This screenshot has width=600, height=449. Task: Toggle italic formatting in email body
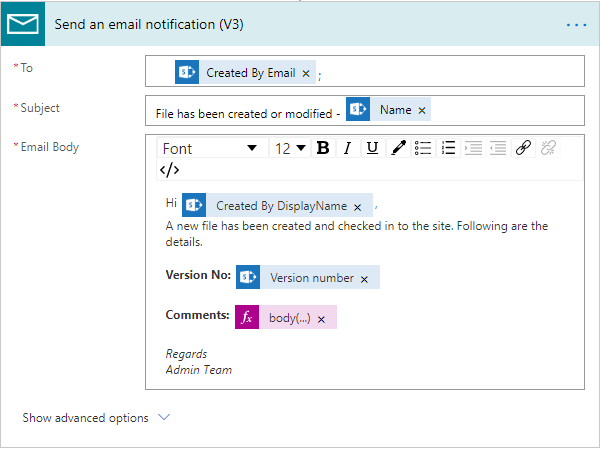tap(347, 148)
